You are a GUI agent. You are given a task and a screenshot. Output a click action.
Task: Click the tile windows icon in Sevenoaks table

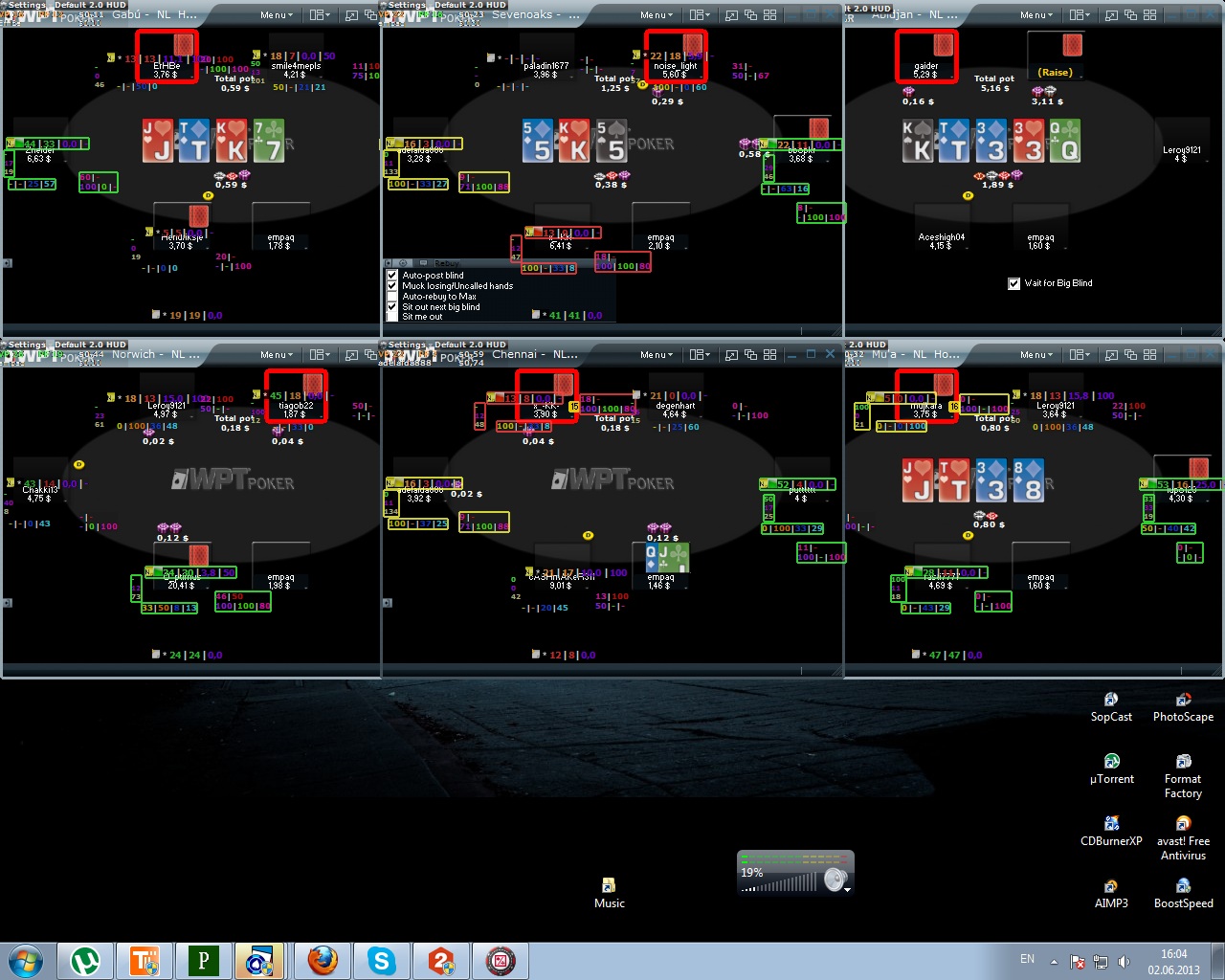[770, 15]
